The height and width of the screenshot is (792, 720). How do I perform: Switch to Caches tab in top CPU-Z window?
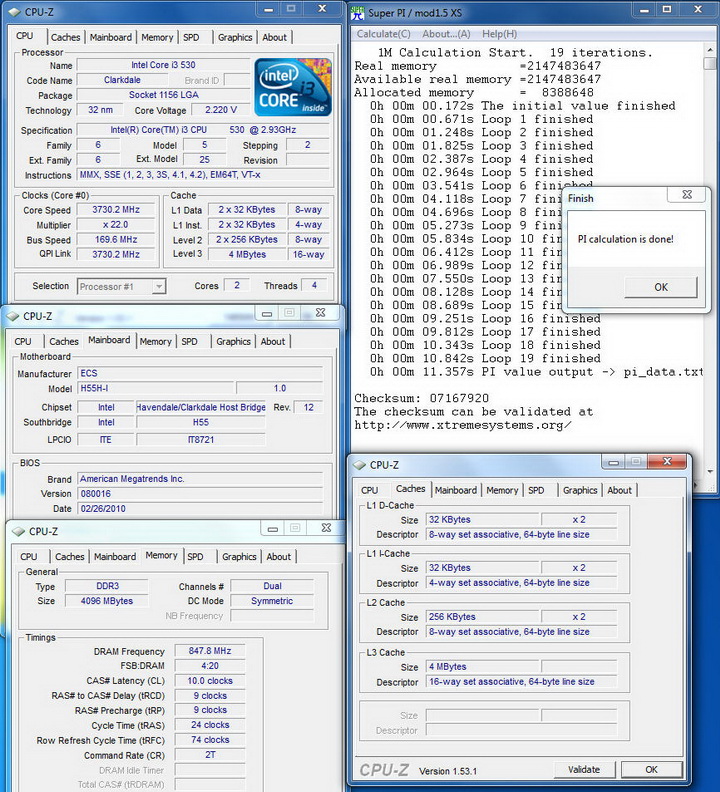click(x=65, y=37)
